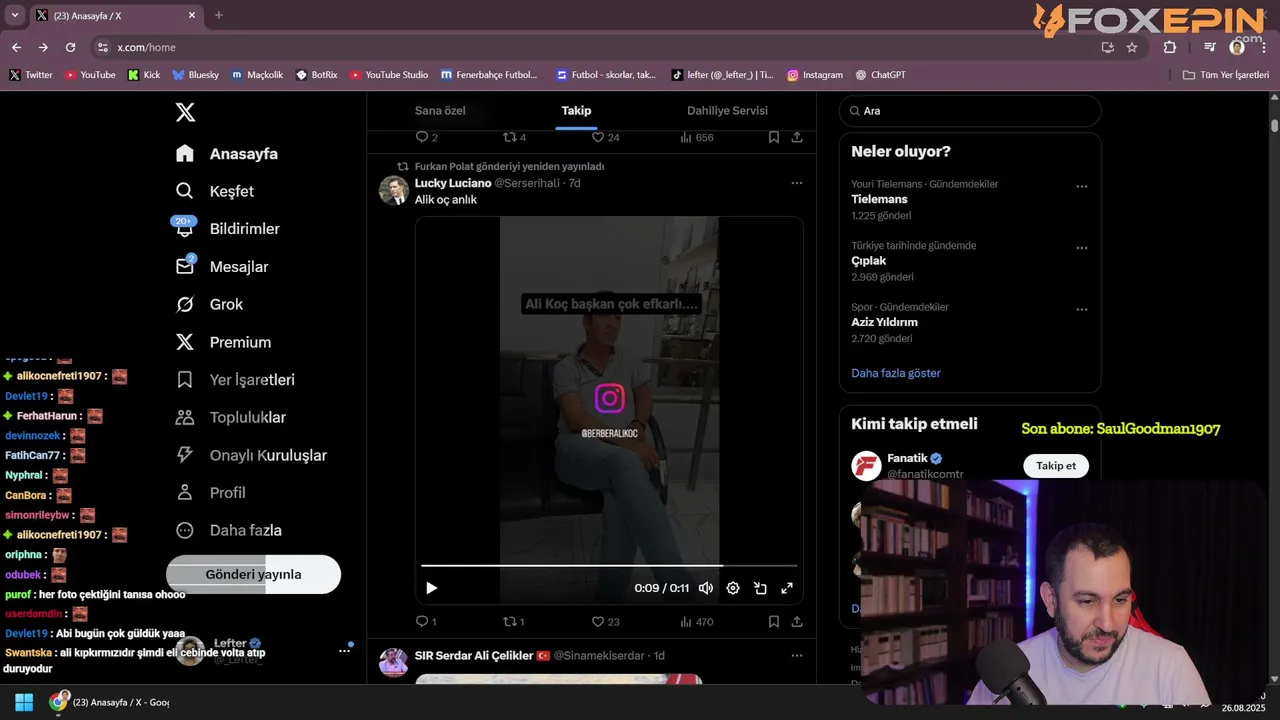Screen dimensions: 1280x720
Task: Open Mesajlar envelope in sidebar
Action: 221,267
